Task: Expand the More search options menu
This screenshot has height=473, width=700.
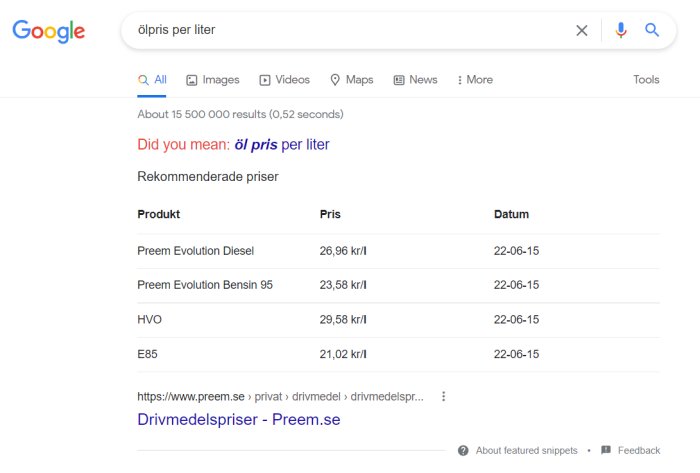Action: 475,80
